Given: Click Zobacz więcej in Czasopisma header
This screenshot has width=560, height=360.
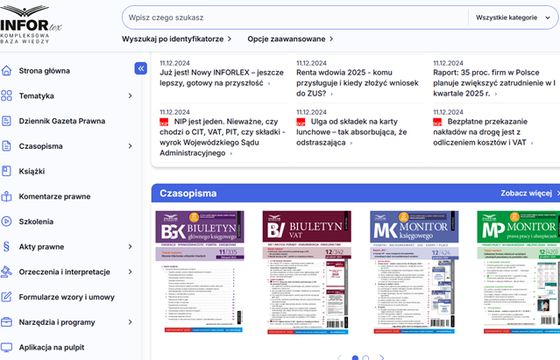Looking at the screenshot, I should pos(530,193).
